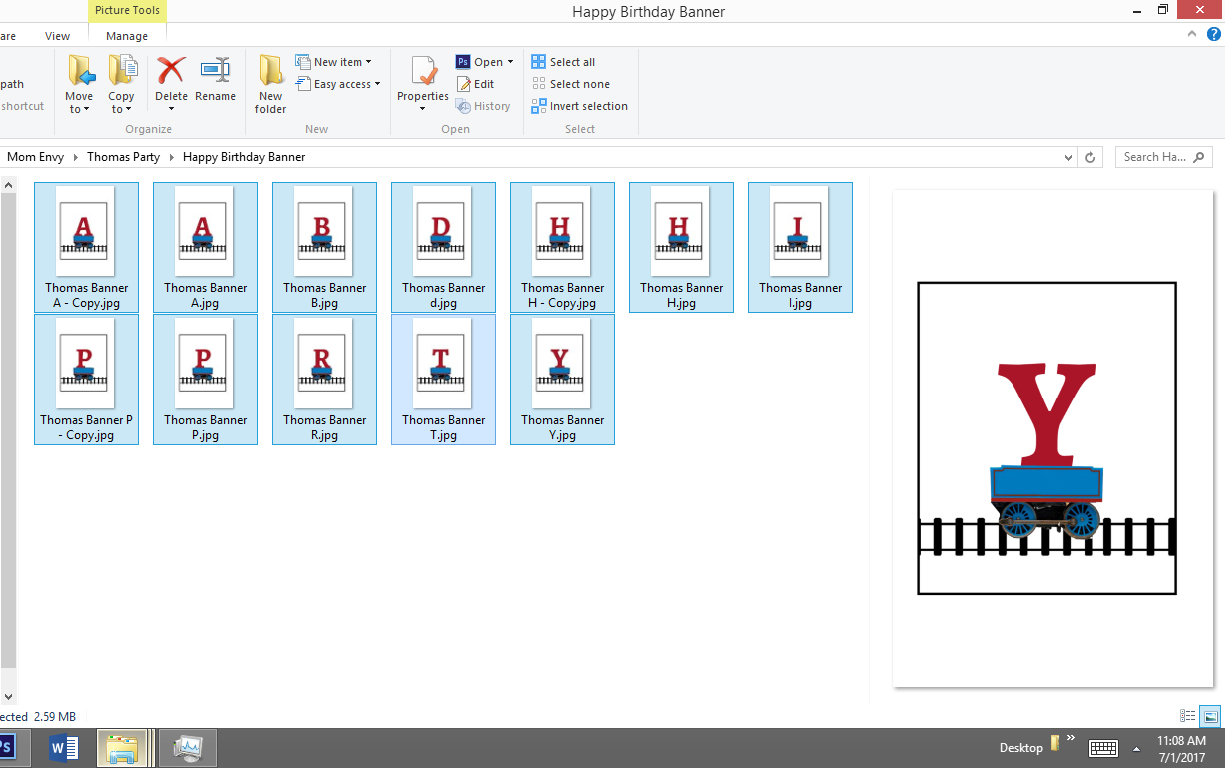Click the Edit button in the Open group
The height and width of the screenshot is (768, 1225).
point(475,84)
